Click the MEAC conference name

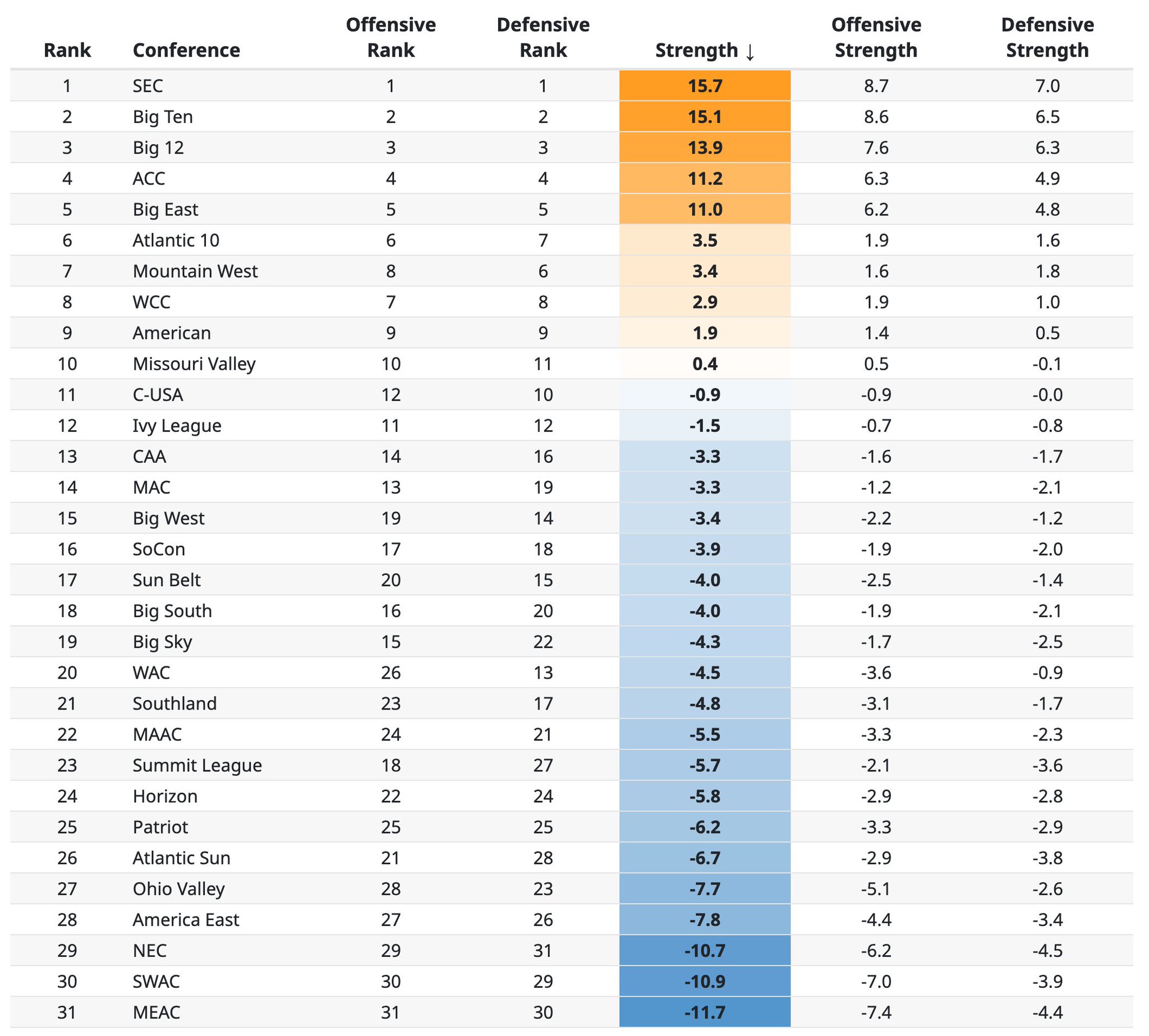[156, 1012]
